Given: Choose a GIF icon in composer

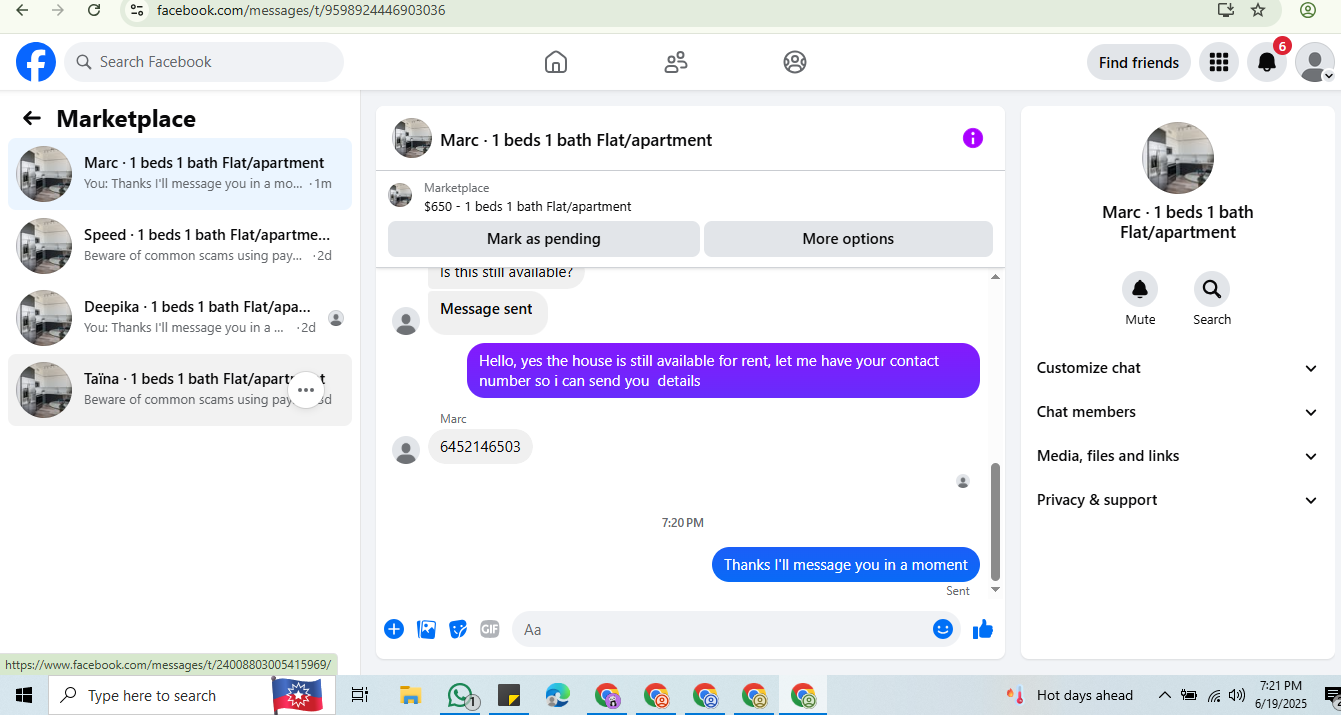Looking at the screenshot, I should click(x=489, y=629).
